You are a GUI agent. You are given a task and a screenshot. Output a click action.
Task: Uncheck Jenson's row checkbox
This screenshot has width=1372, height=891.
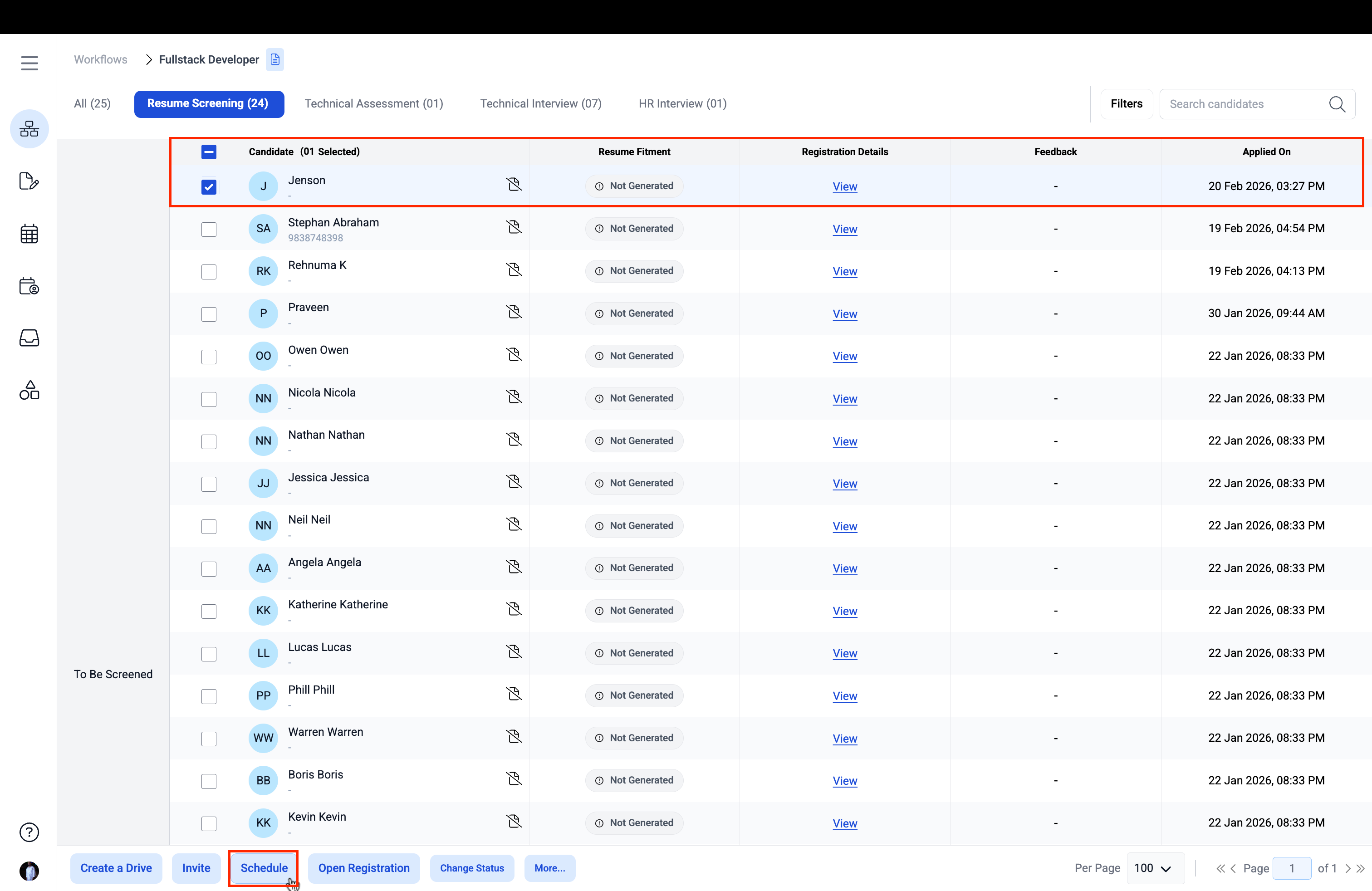pos(209,187)
